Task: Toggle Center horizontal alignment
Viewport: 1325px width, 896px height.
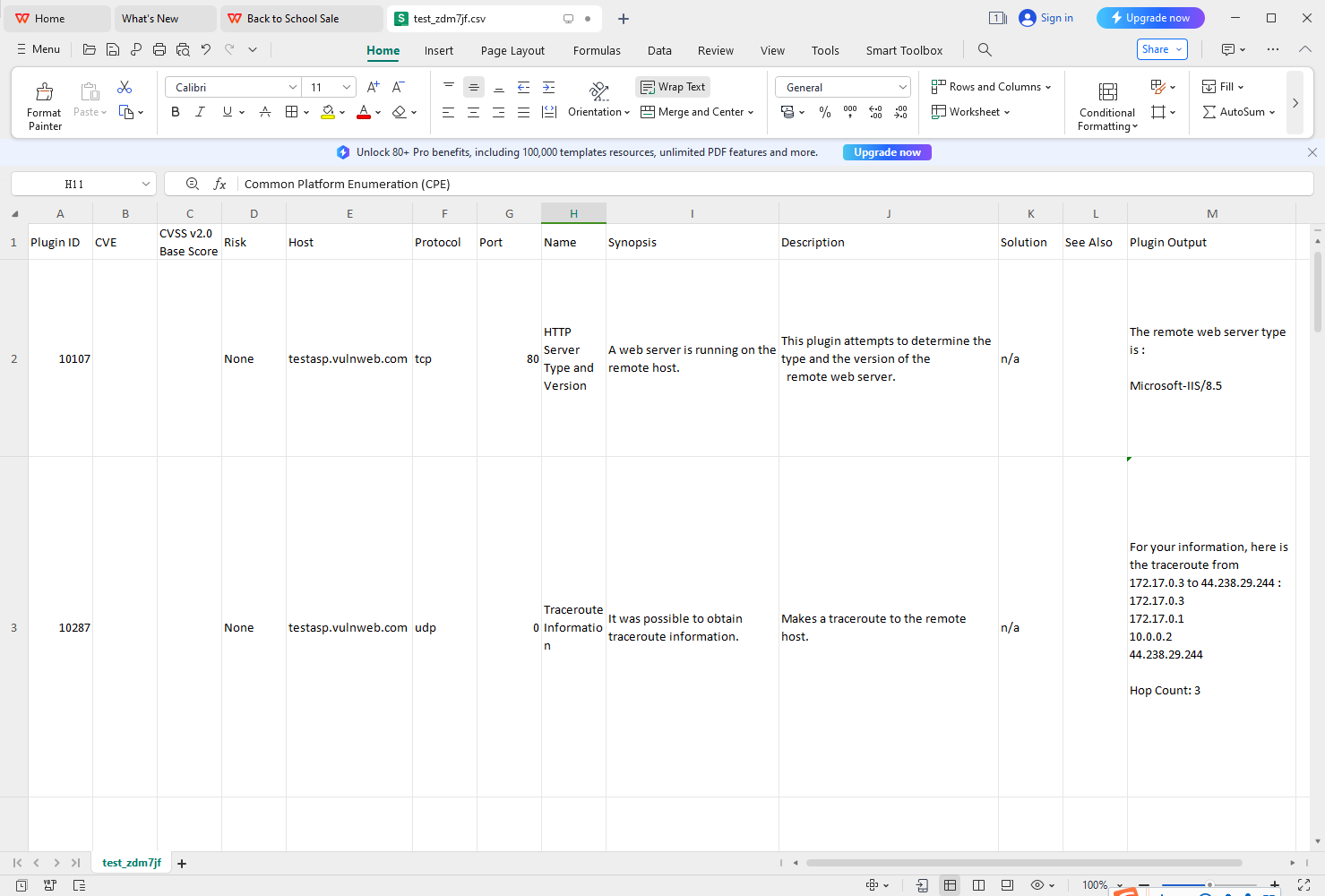Action: tap(473, 112)
